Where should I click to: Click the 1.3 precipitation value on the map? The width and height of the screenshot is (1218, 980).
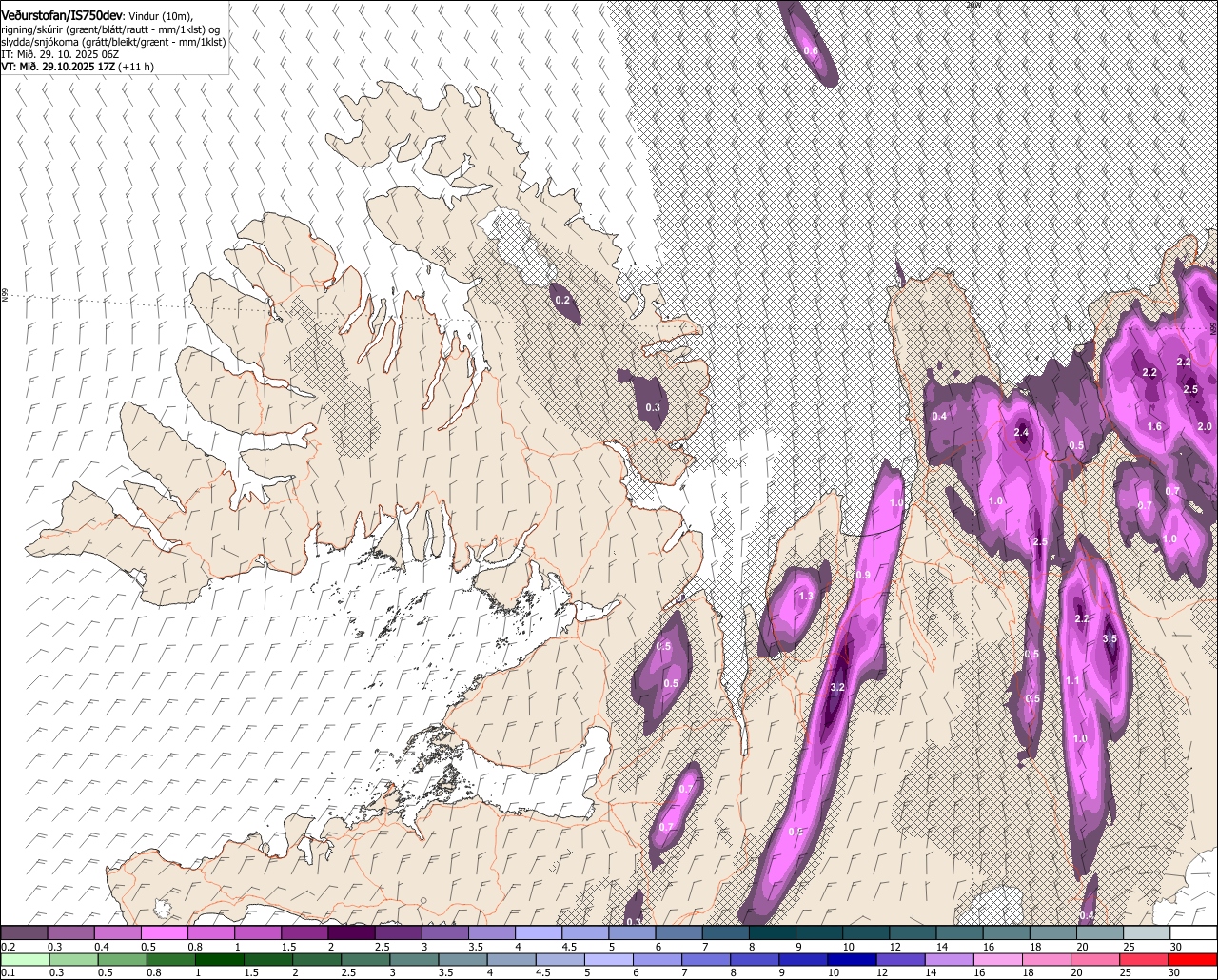click(805, 596)
